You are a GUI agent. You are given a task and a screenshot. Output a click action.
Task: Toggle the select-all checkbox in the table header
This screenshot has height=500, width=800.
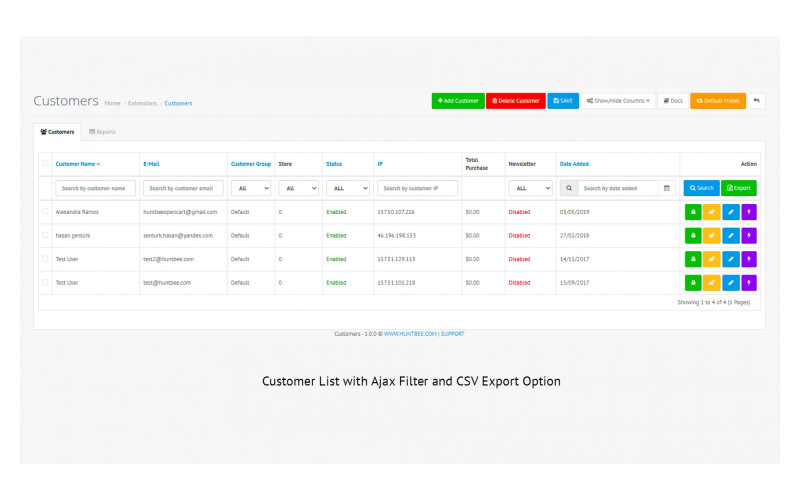pos(44,164)
